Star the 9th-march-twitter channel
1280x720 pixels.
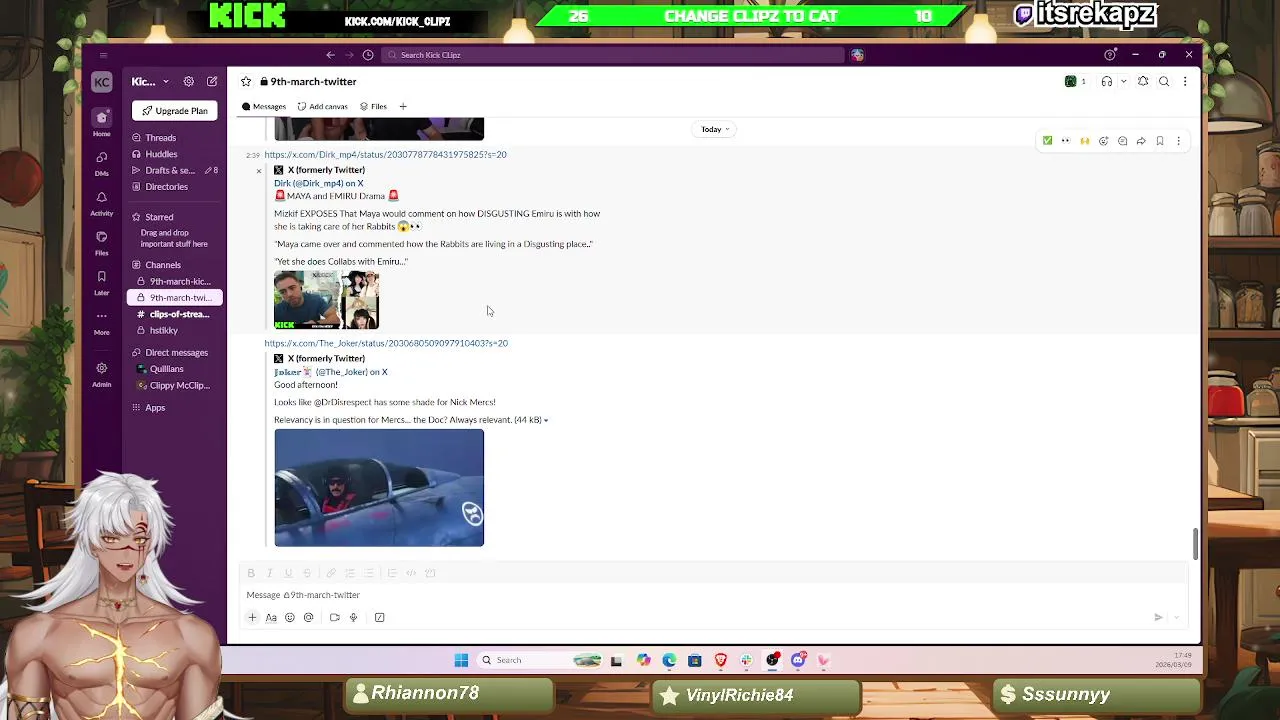[x=246, y=82]
